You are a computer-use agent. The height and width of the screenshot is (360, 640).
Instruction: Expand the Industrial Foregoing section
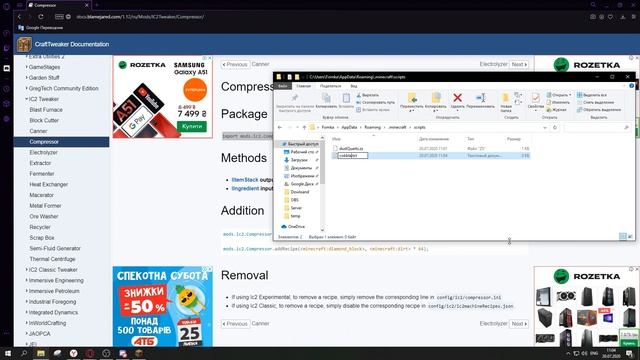pos(27,302)
